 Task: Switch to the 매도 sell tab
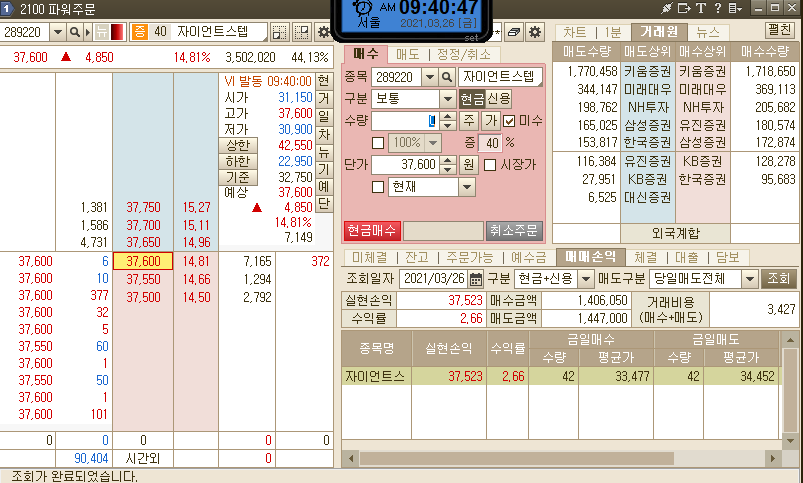(x=407, y=54)
